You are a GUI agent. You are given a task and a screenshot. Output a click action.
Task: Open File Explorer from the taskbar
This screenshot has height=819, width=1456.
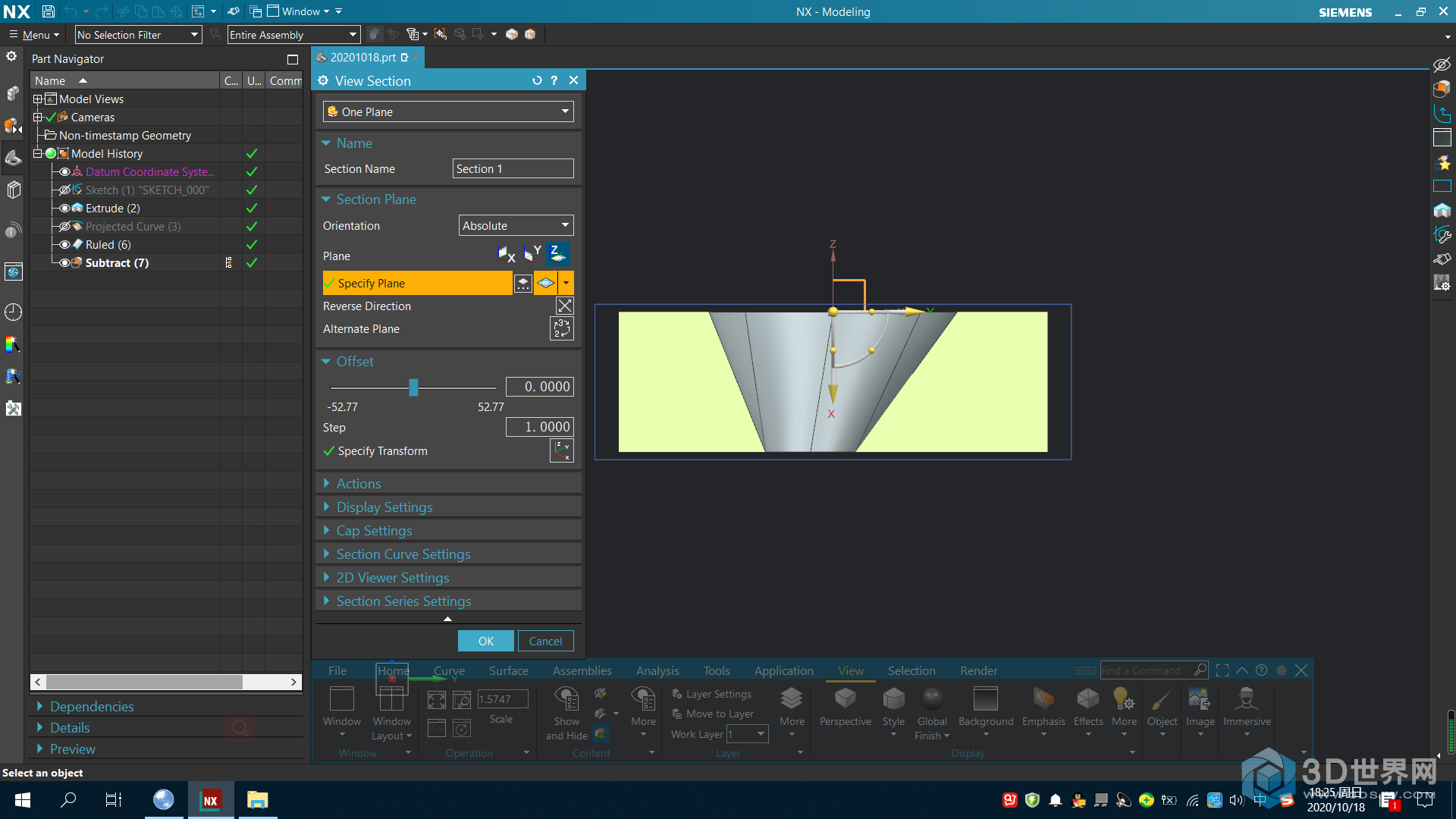tap(258, 800)
